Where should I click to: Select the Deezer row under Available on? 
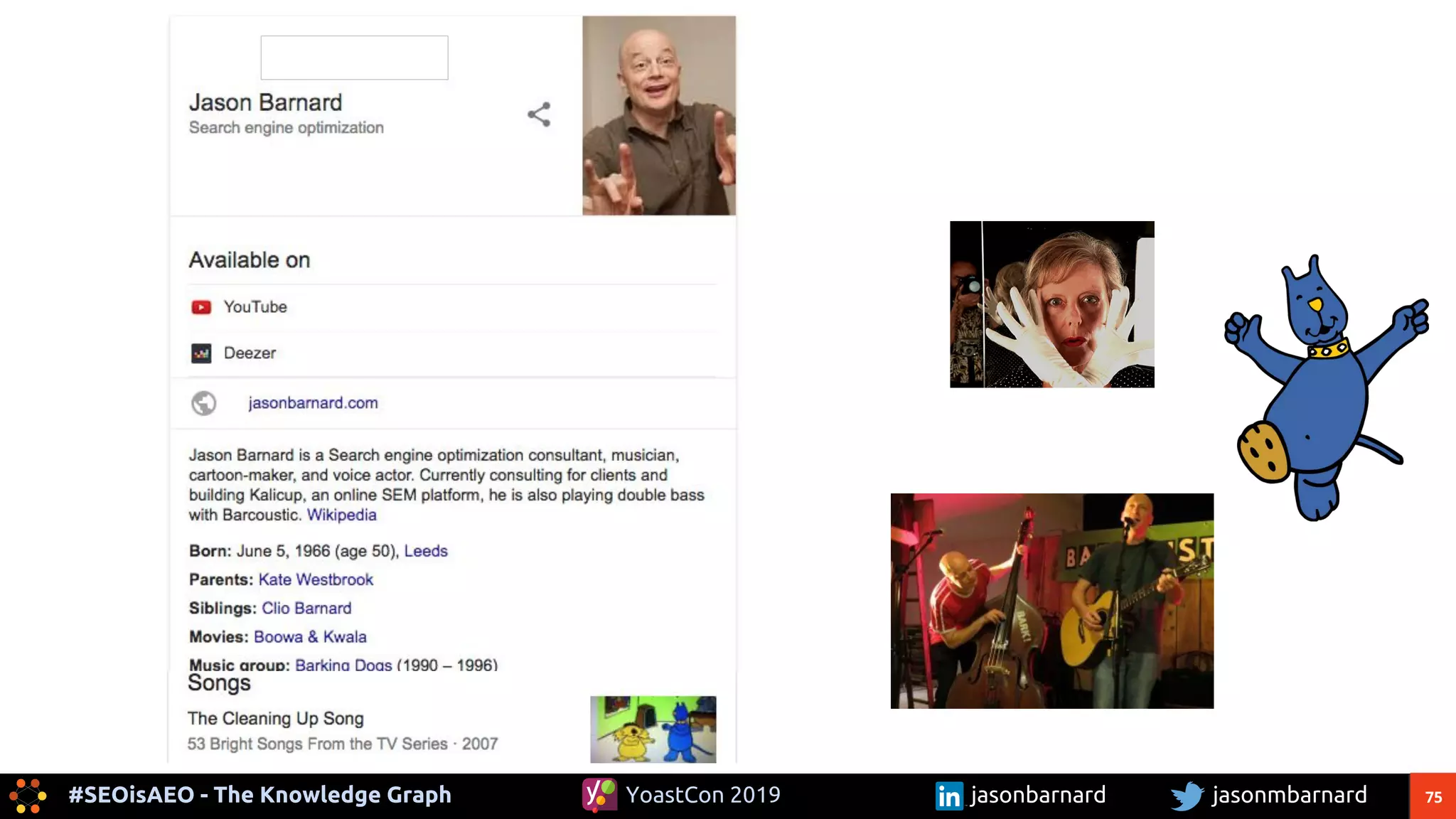(453, 353)
